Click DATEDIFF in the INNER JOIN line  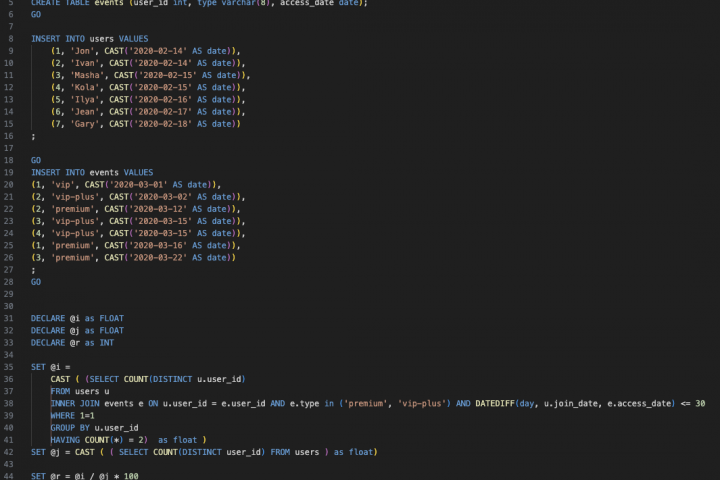[495, 404]
